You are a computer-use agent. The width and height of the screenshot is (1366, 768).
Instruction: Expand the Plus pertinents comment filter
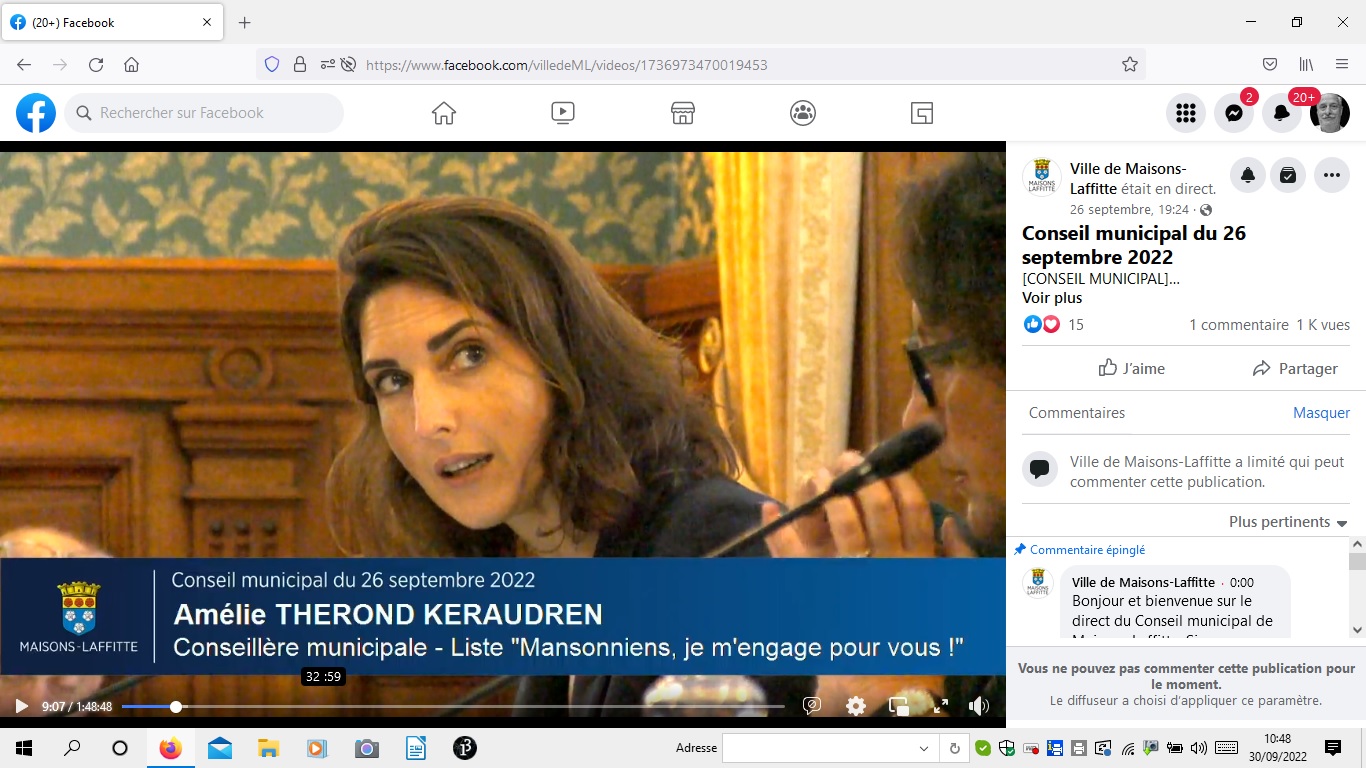(1288, 522)
